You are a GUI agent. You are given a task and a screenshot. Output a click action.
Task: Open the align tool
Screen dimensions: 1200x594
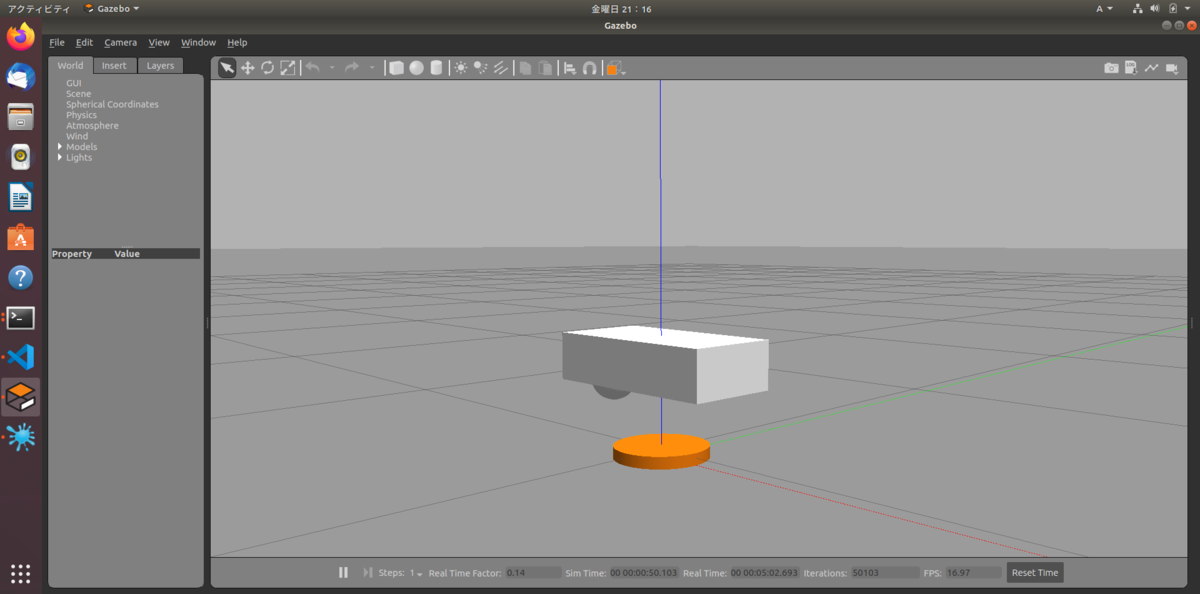pyautogui.click(x=570, y=68)
